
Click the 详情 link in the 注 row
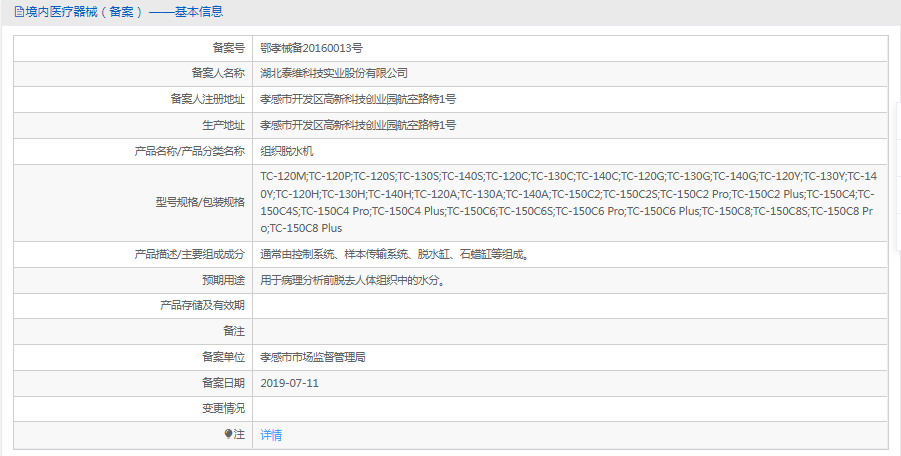[271, 435]
